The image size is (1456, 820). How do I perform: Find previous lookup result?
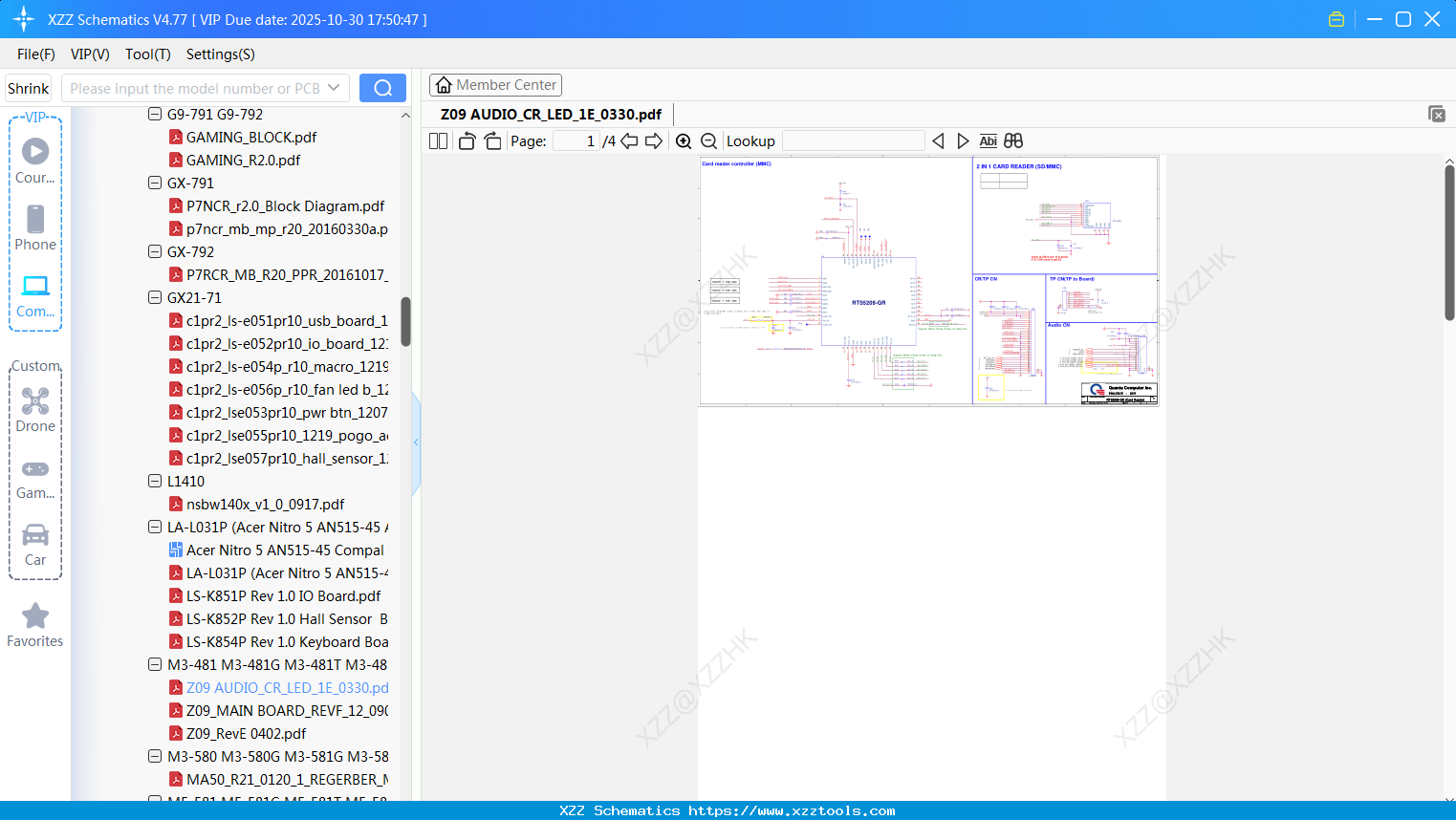click(938, 140)
